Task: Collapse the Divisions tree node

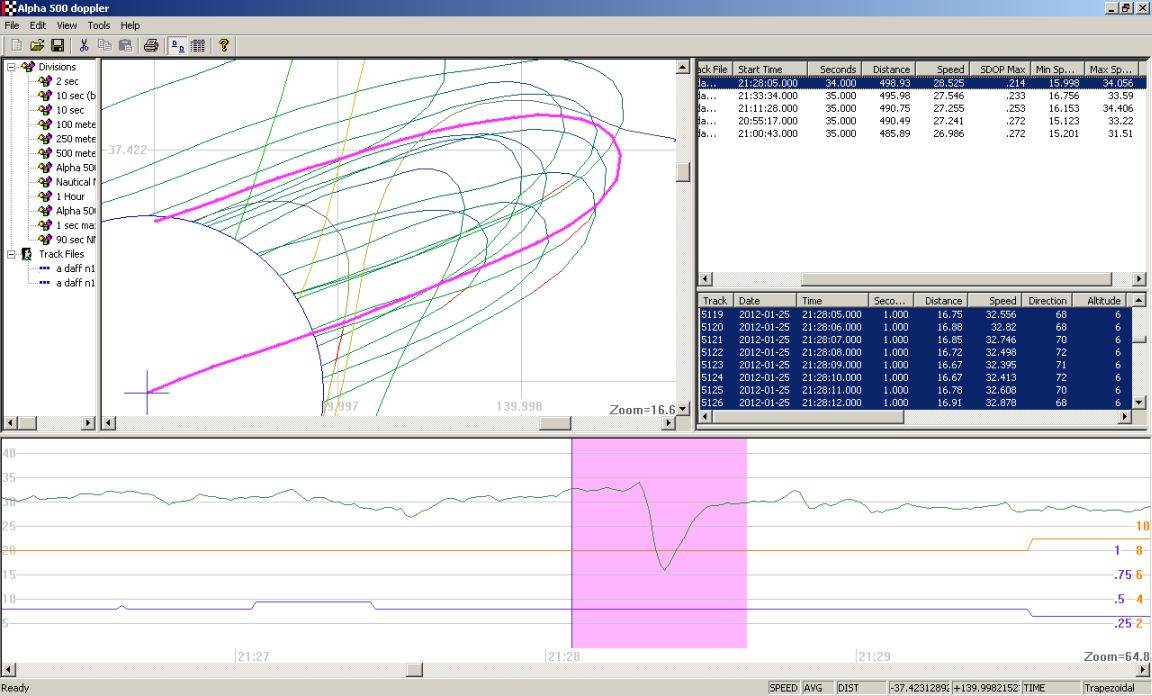Action: (x=11, y=67)
